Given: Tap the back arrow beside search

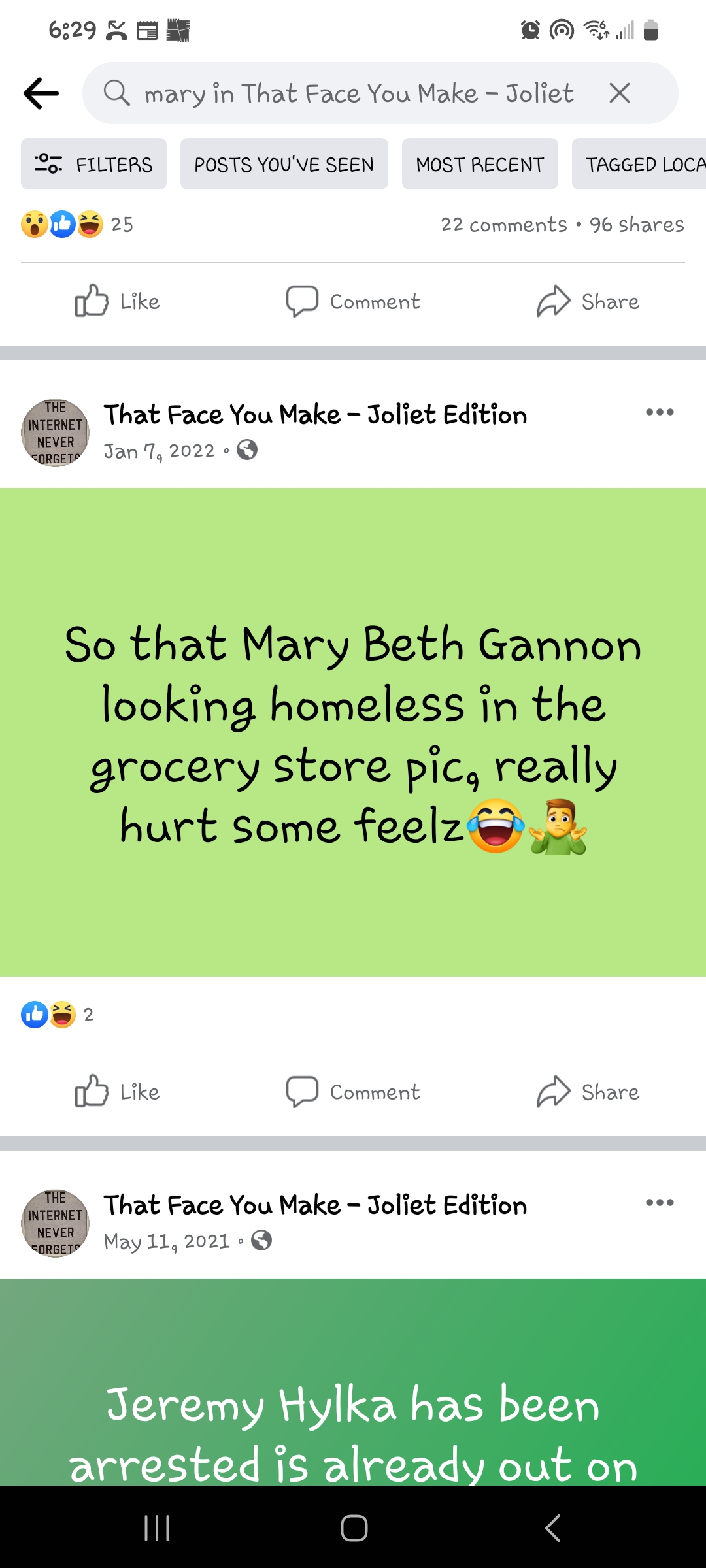Looking at the screenshot, I should pyautogui.click(x=41, y=93).
